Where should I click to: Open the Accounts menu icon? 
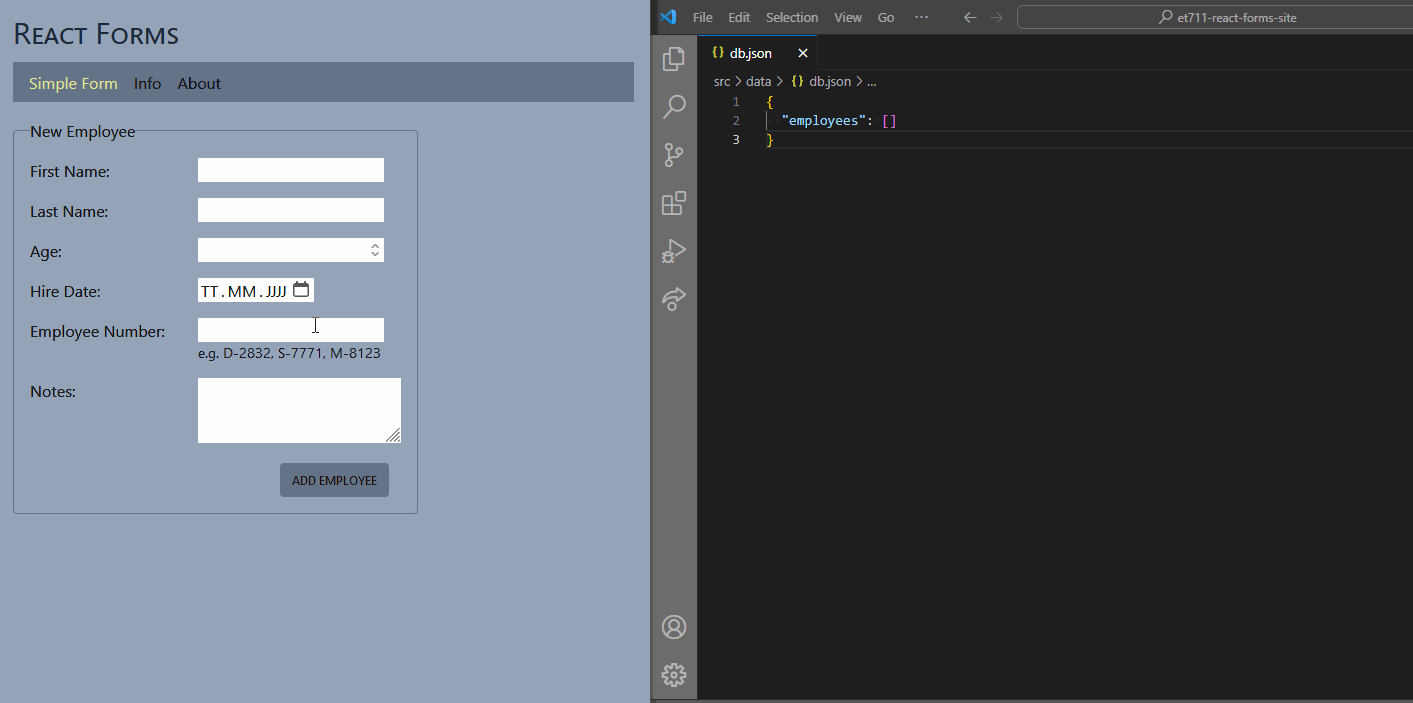[x=674, y=627]
